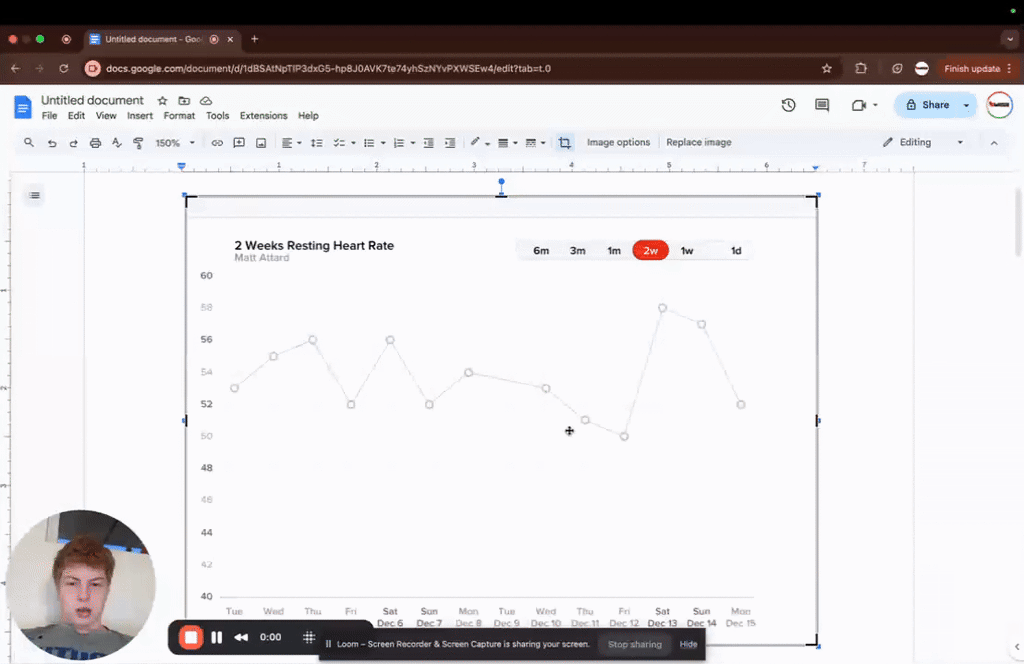Decrease the indent
The image size is (1024, 664).
[x=428, y=143]
